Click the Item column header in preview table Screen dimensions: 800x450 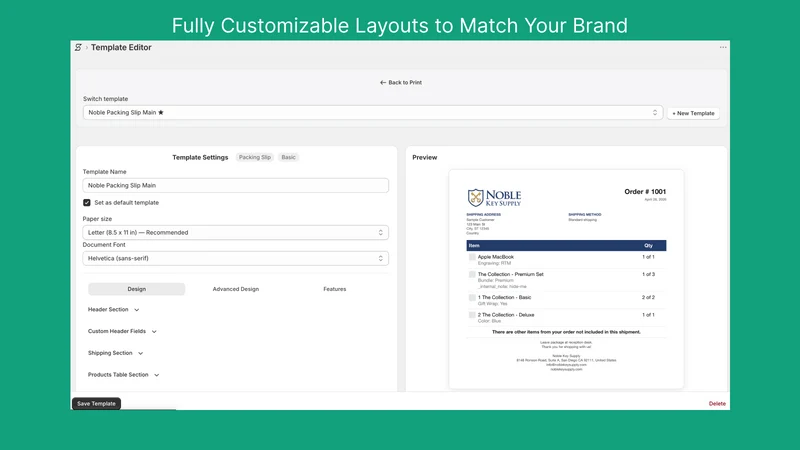pyautogui.click(x=474, y=245)
